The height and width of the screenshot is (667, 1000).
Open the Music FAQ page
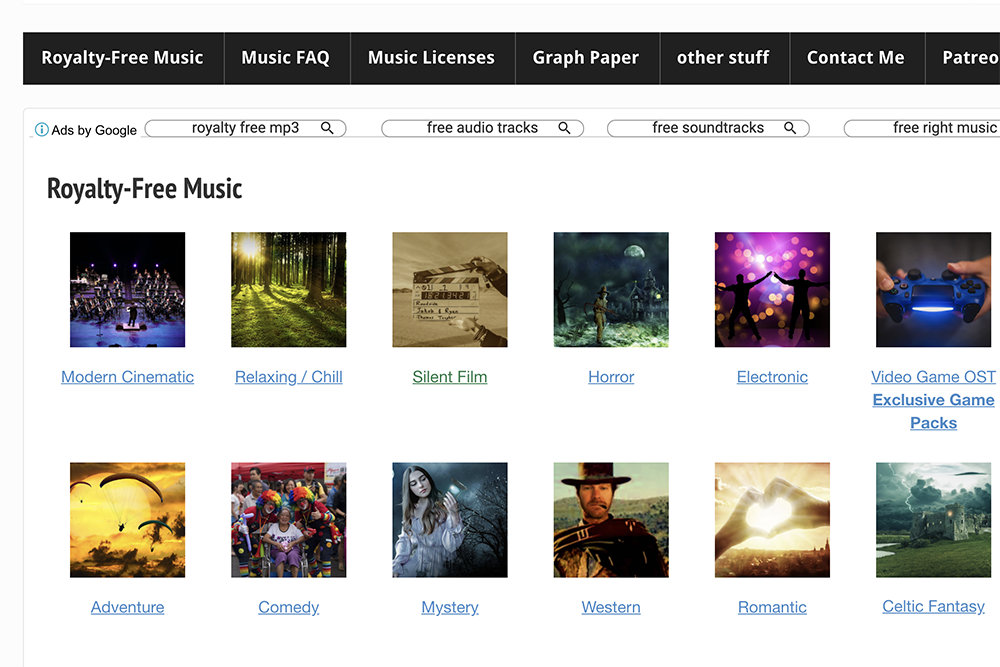click(286, 58)
